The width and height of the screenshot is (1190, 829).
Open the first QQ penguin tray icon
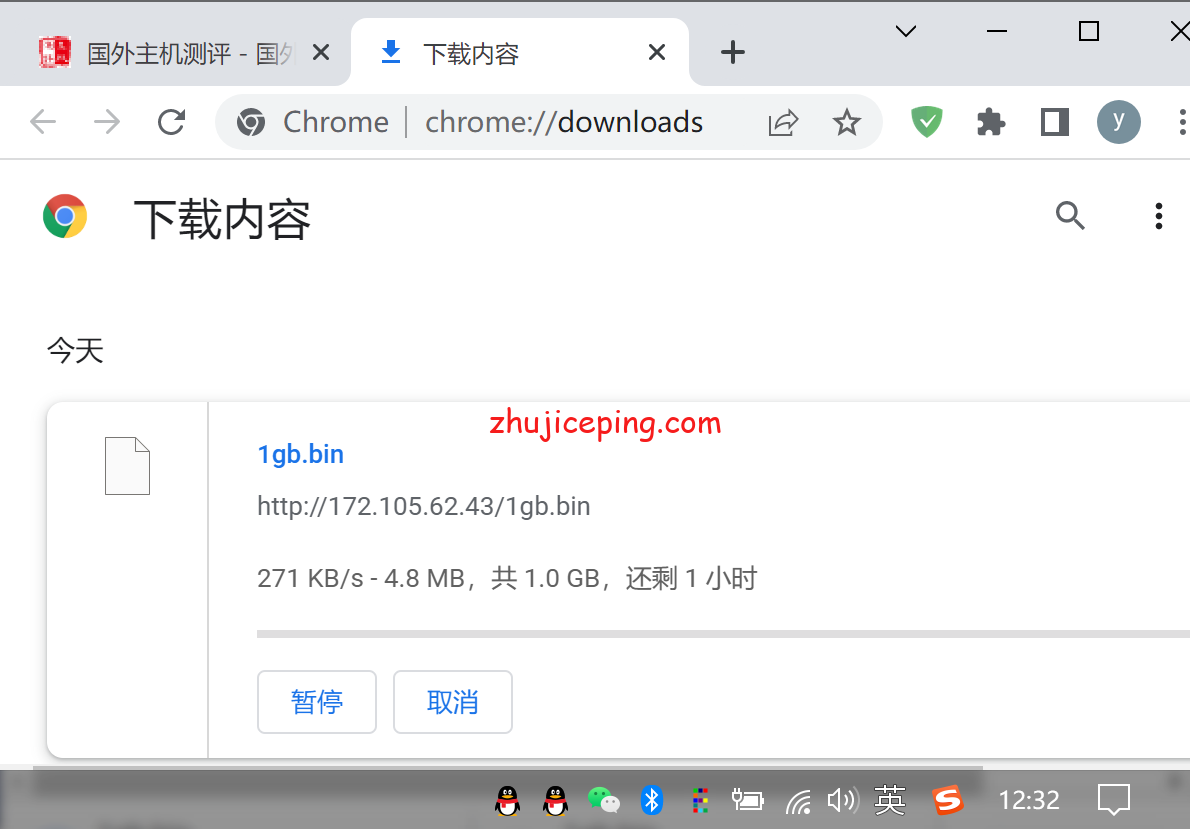507,800
